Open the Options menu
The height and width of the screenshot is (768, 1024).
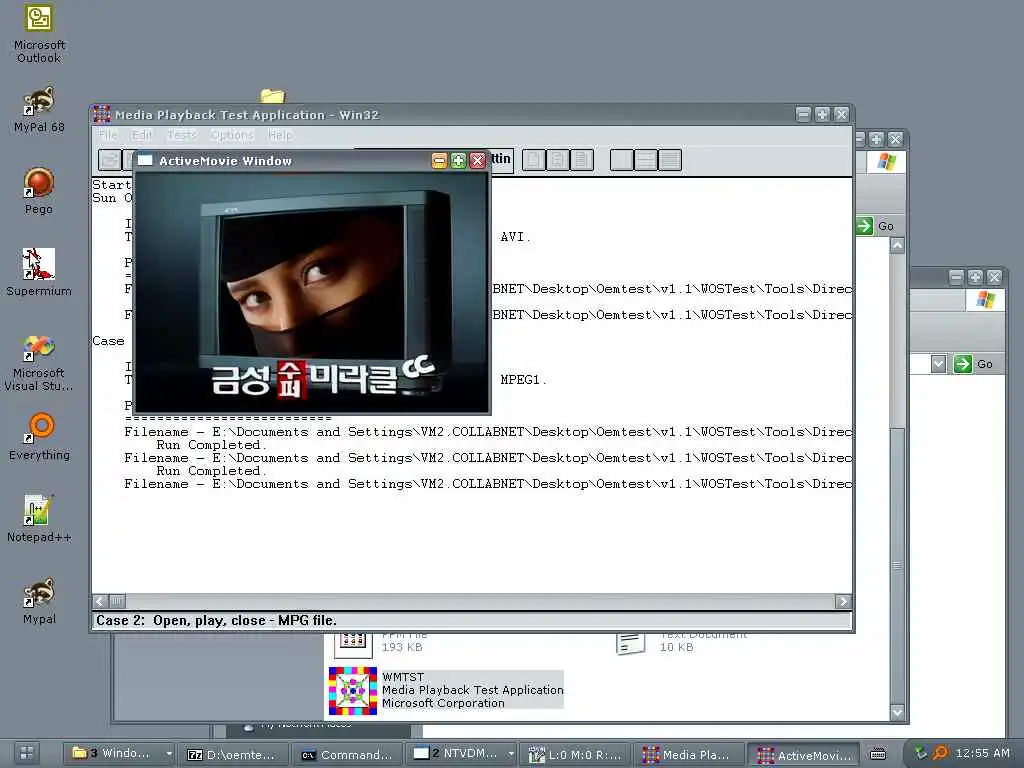click(x=232, y=135)
